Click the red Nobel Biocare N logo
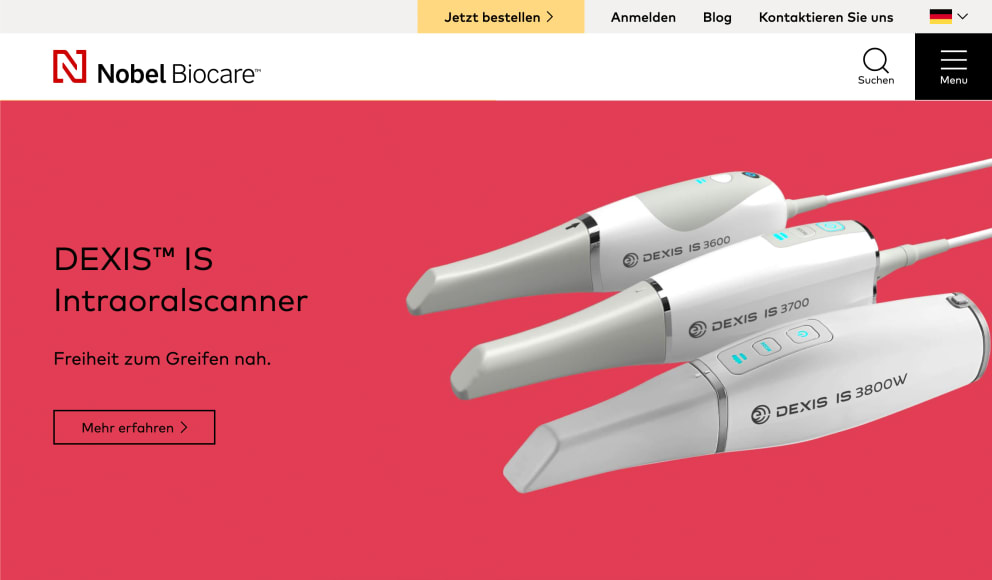Screen dimensions: 992x580 [70, 66]
